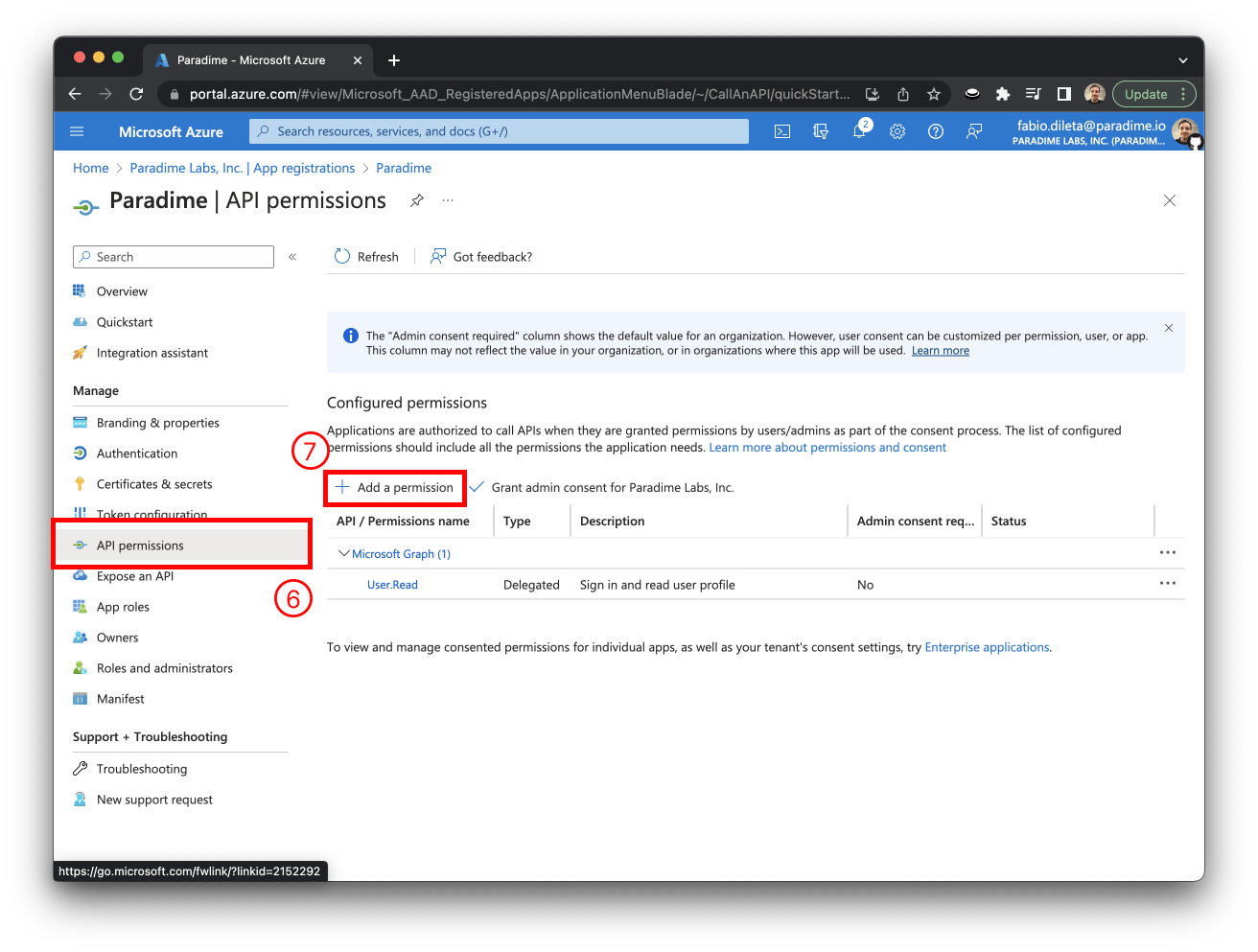
Task: Open Learn more about permissions and consent
Action: [x=827, y=448]
